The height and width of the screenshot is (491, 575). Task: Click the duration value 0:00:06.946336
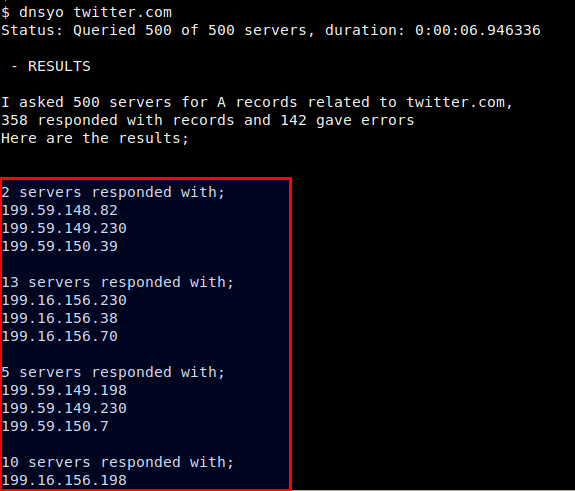pos(478,30)
